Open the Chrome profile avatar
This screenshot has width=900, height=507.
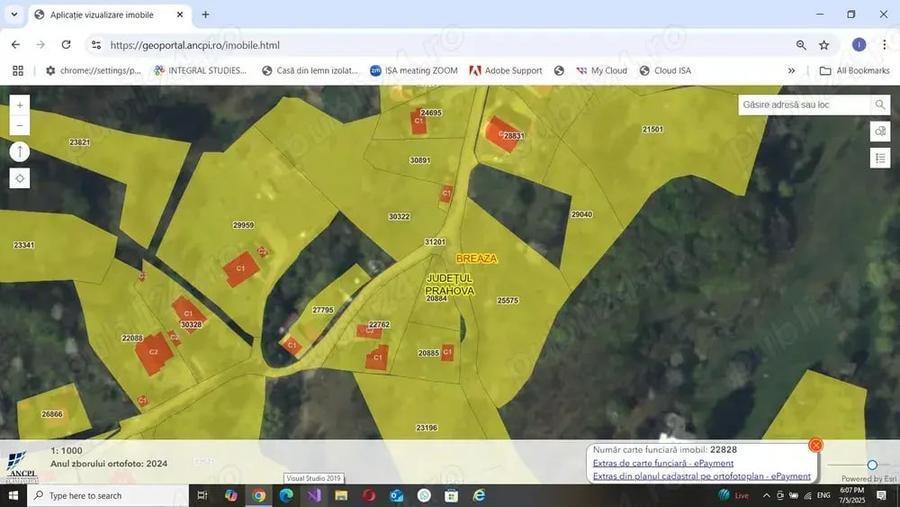tap(859, 45)
